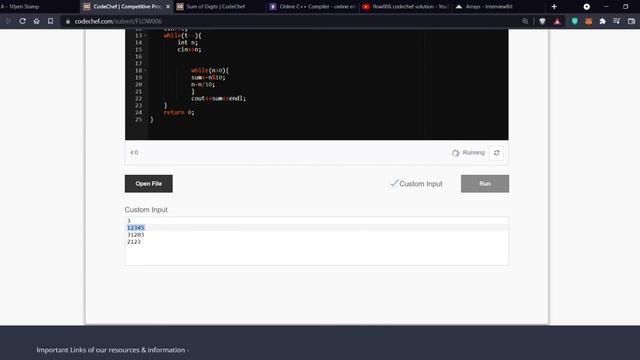
Task: Restore down the browser window
Action: tap(625, 7)
